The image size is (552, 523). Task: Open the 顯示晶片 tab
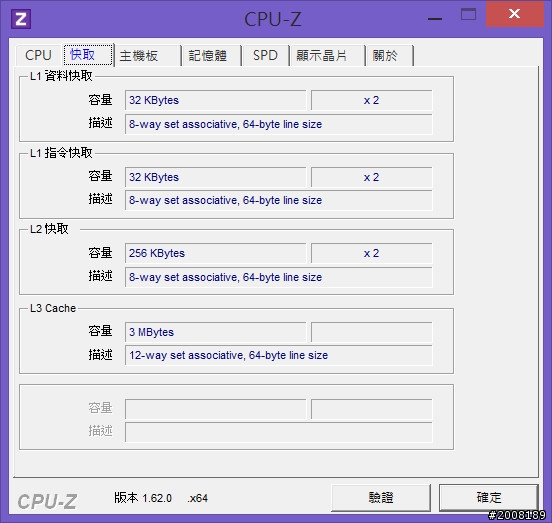point(327,56)
